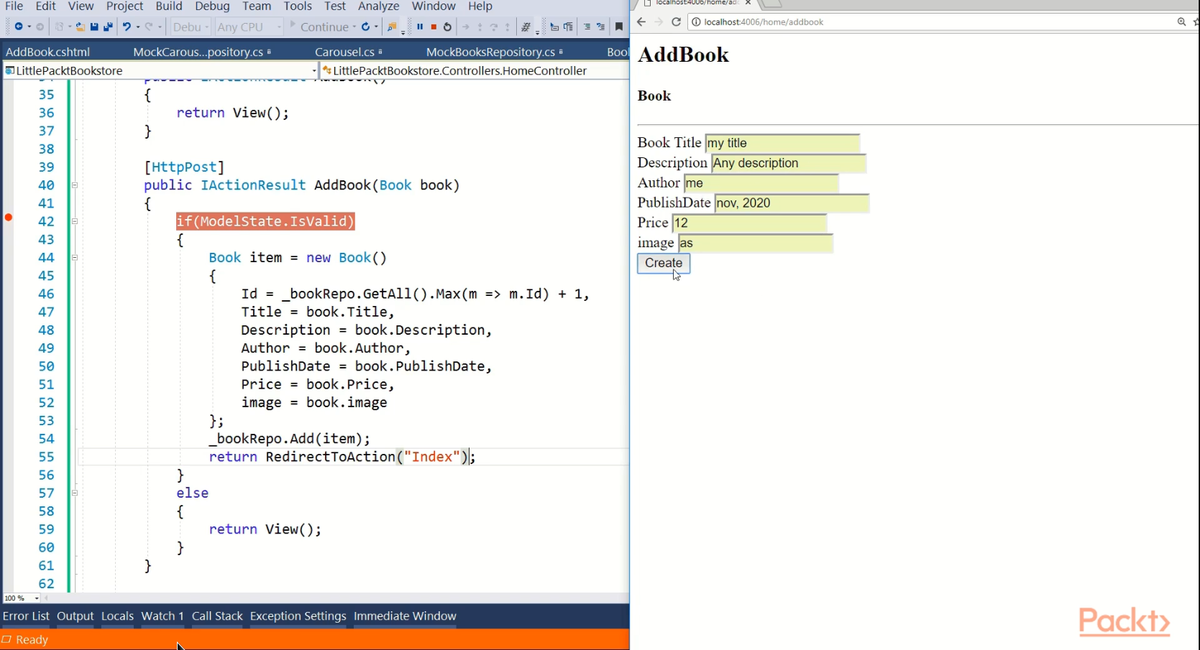
Task: Collapse the Book initializer at line 44
Action: (x=73, y=257)
